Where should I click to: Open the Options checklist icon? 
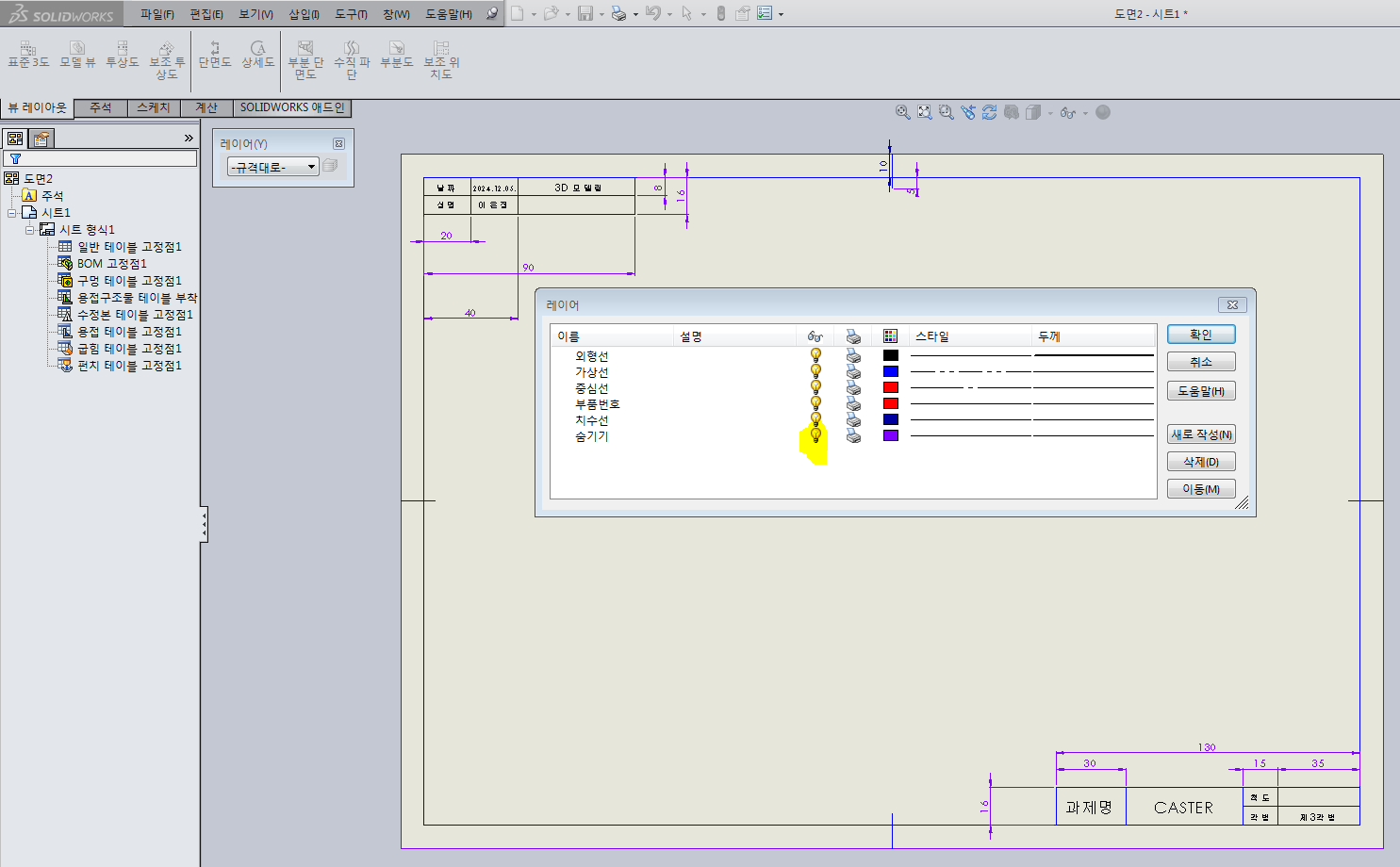click(x=765, y=13)
